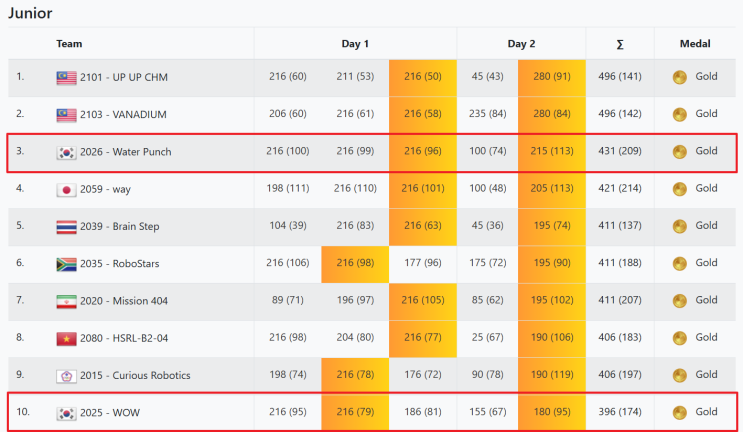Viewport: 743px width, 432px height.
Task: Click the gold medal icon in VANADIUM row
Action: click(x=680, y=115)
